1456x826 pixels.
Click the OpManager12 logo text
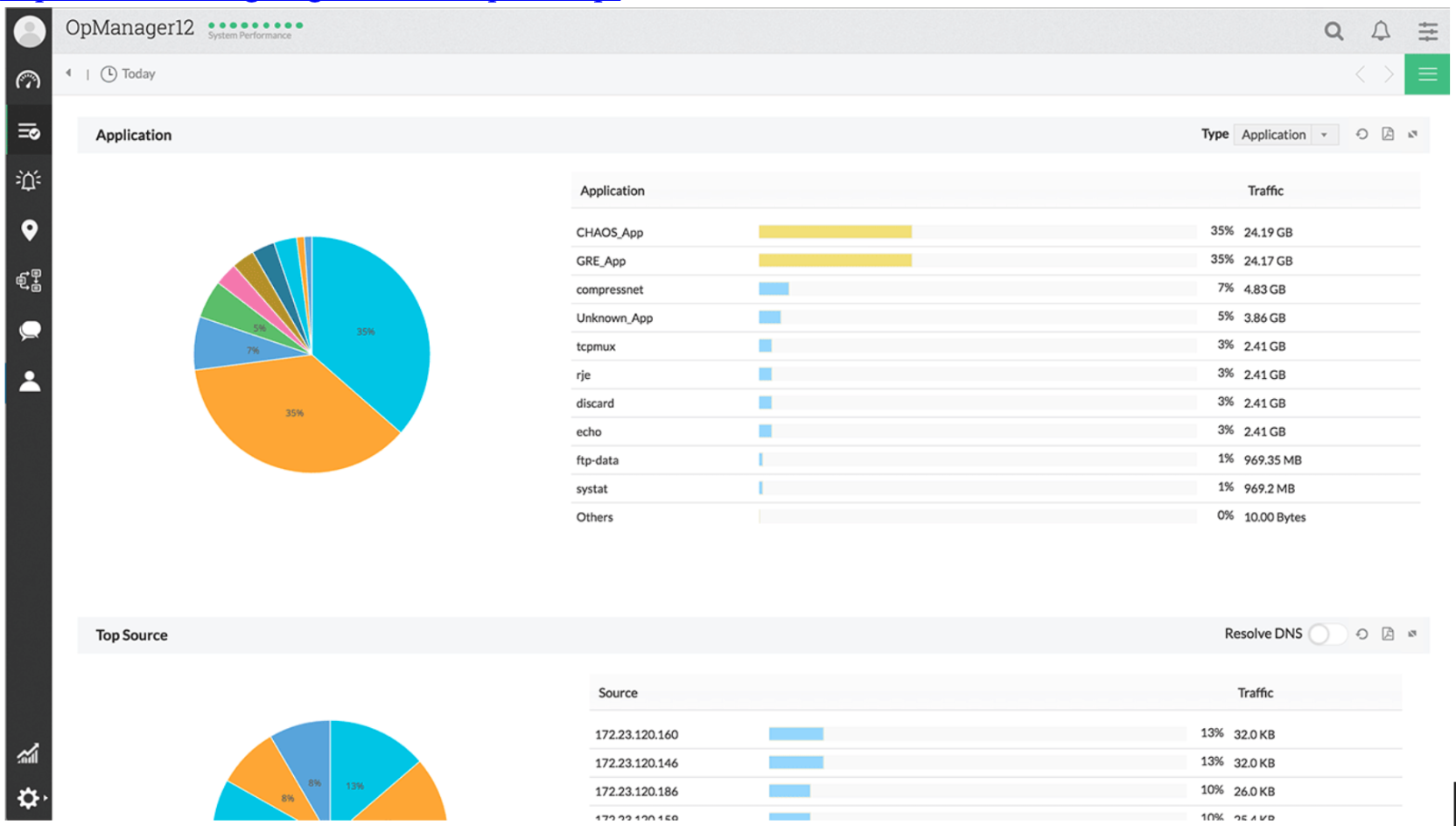(x=129, y=27)
